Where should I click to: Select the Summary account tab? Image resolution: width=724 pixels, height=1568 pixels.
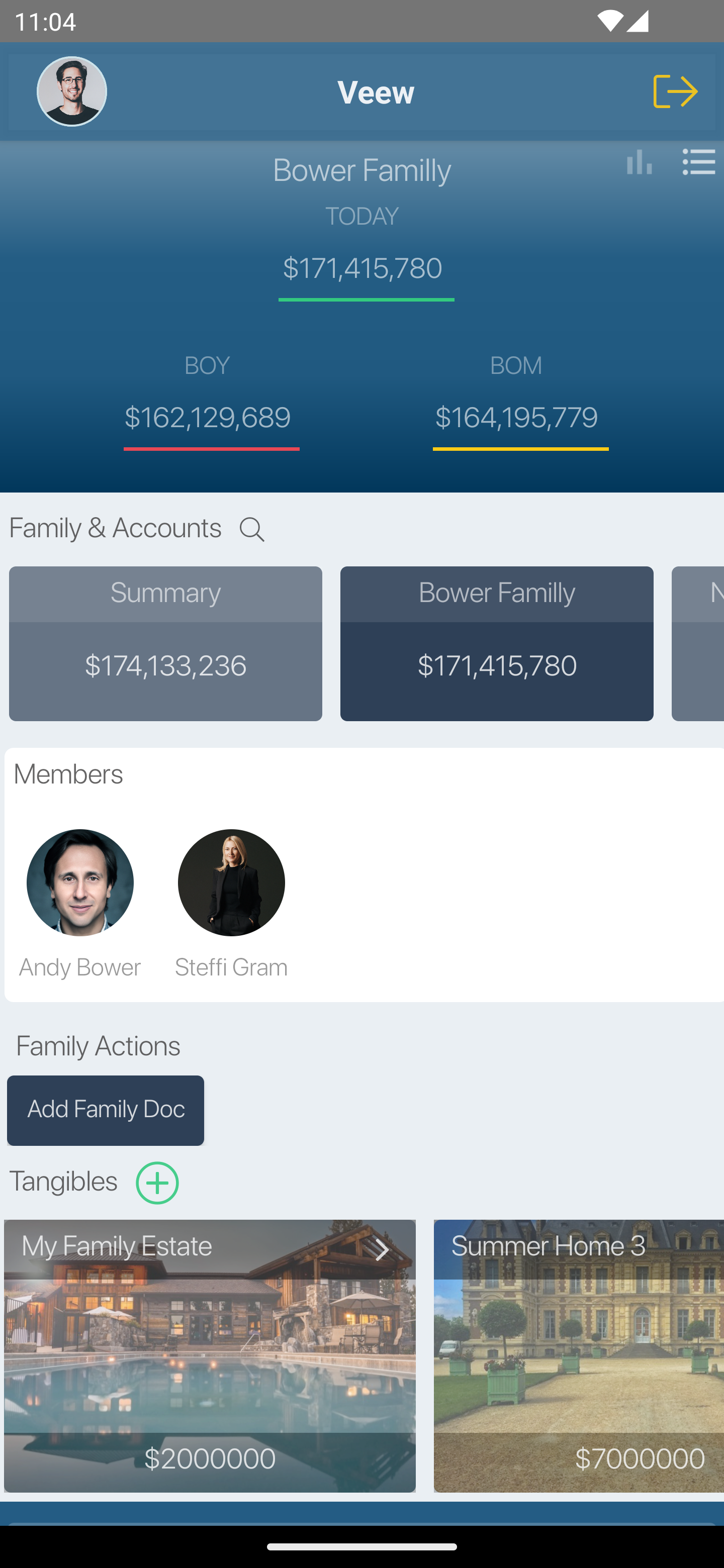click(165, 643)
